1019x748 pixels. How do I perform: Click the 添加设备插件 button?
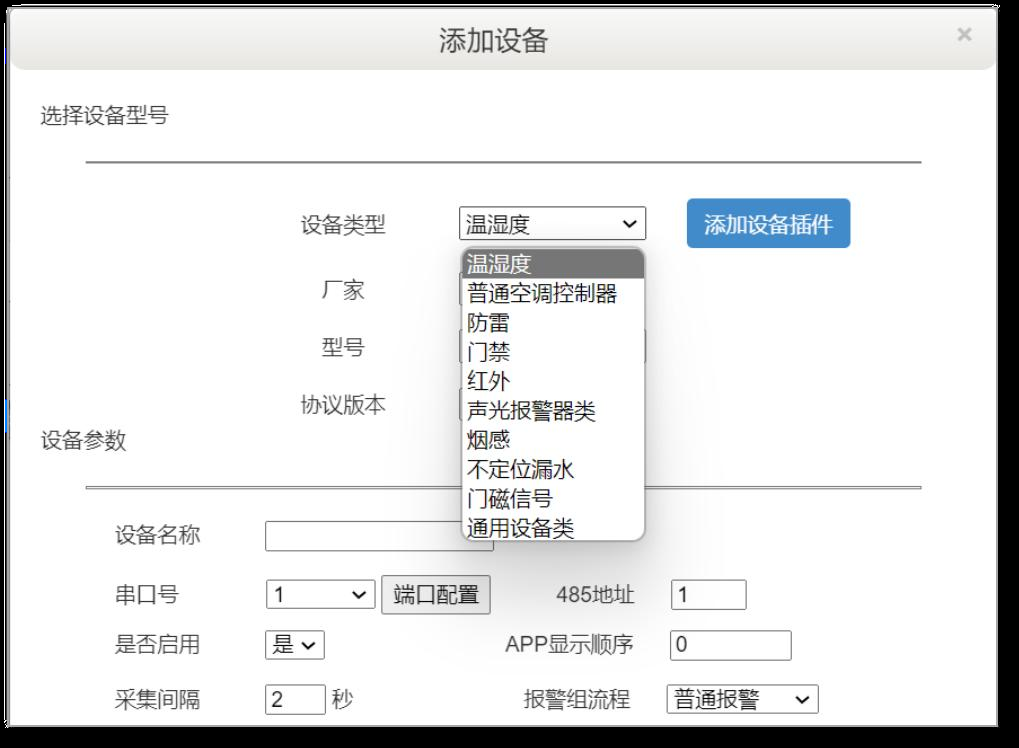pyautogui.click(x=767, y=224)
